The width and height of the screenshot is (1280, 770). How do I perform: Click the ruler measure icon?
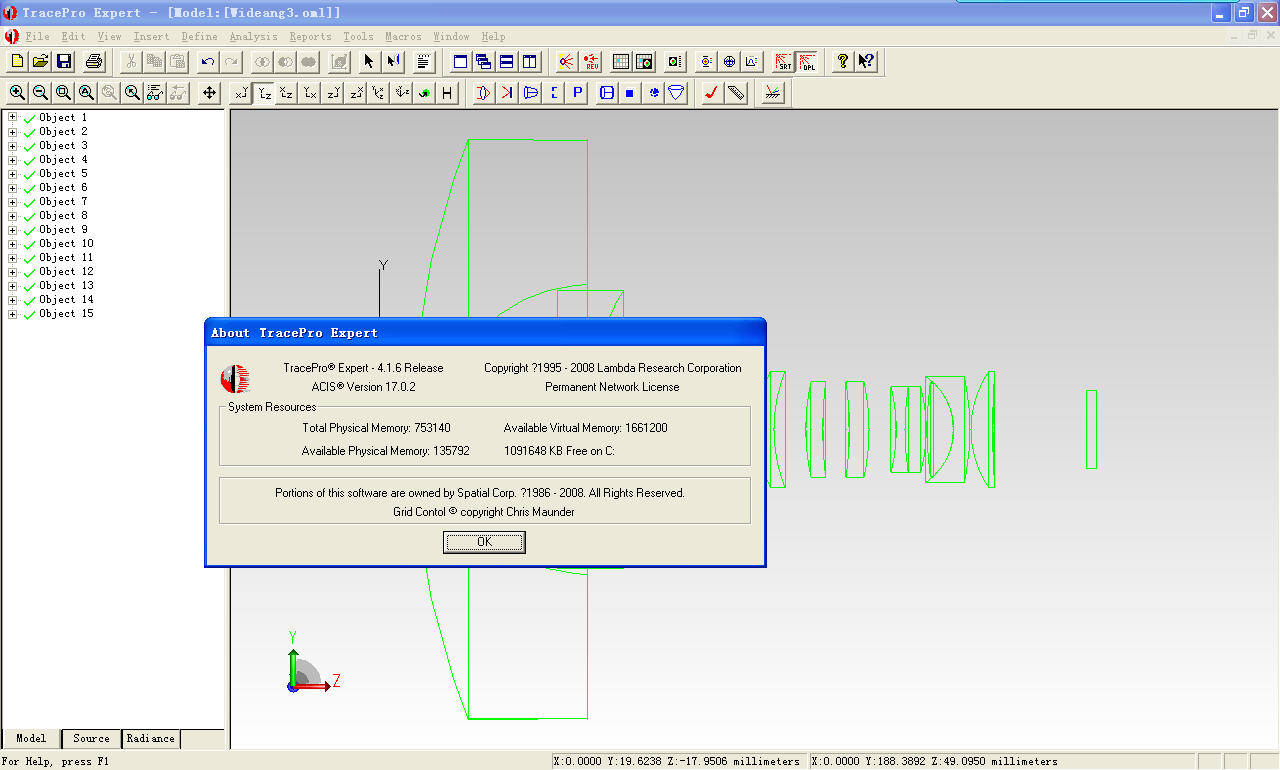point(736,92)
